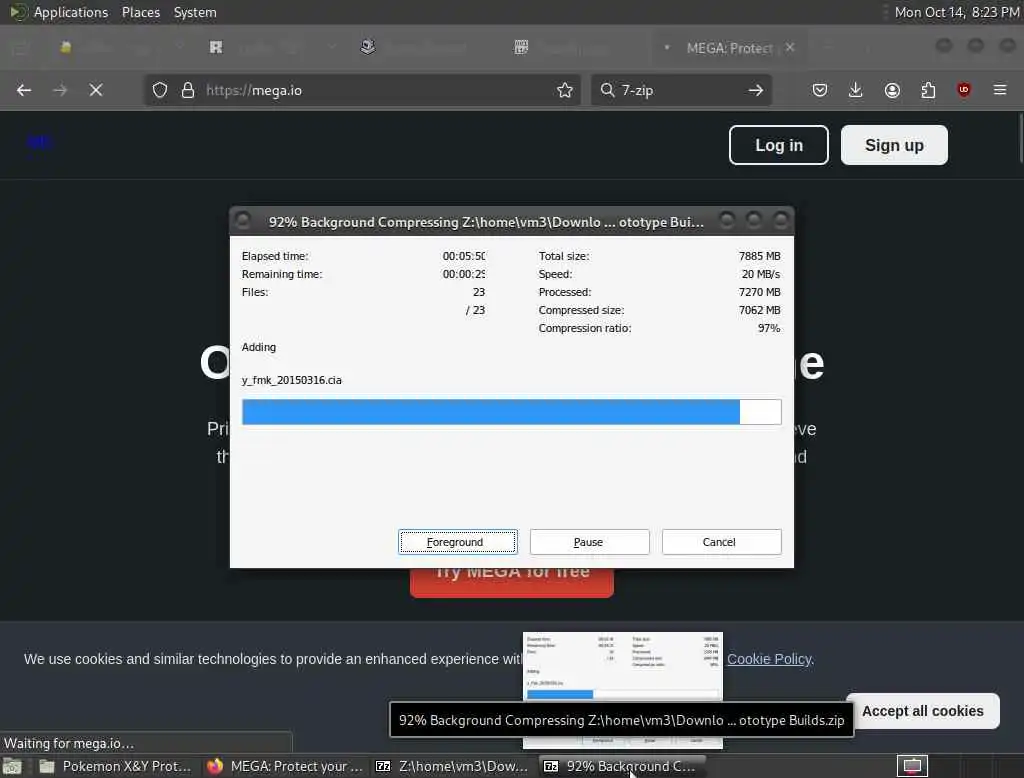Viewport: 1024px width, 778px height.
Task: Click the Processed value 7270 MB
Action: (x=760, y=292)
